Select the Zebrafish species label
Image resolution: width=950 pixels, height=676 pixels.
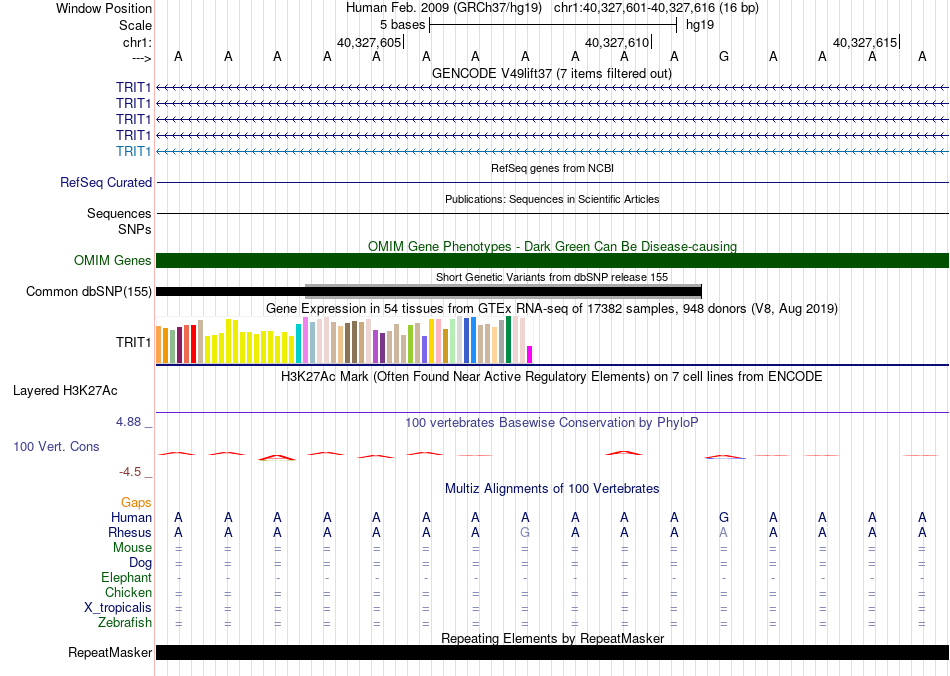(126, 623)
